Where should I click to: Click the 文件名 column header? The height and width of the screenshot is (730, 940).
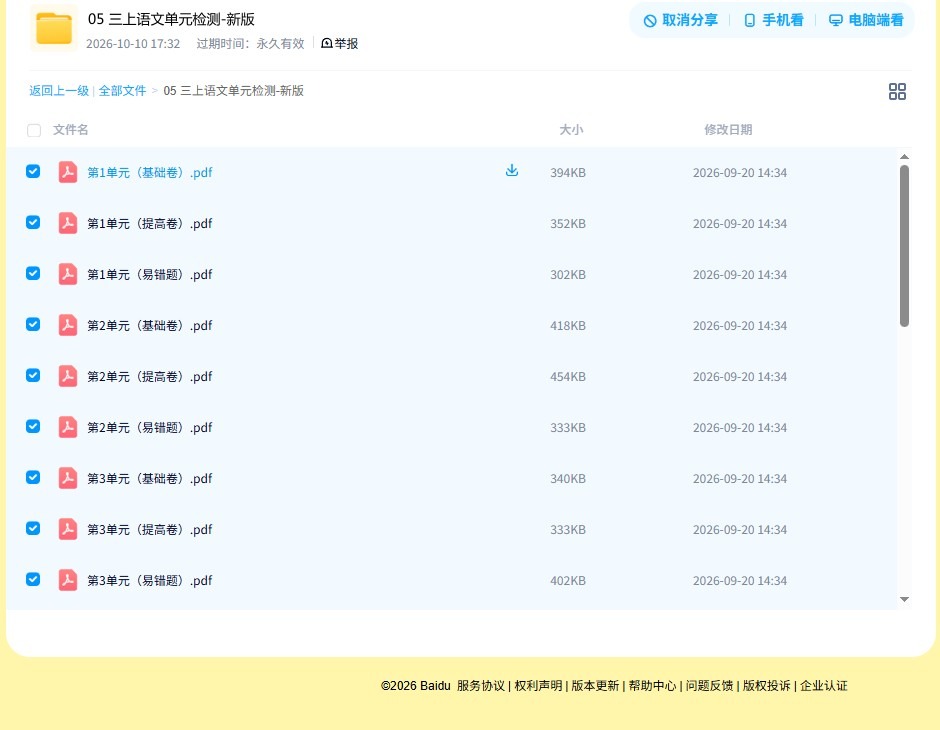[x=70, y=129]
